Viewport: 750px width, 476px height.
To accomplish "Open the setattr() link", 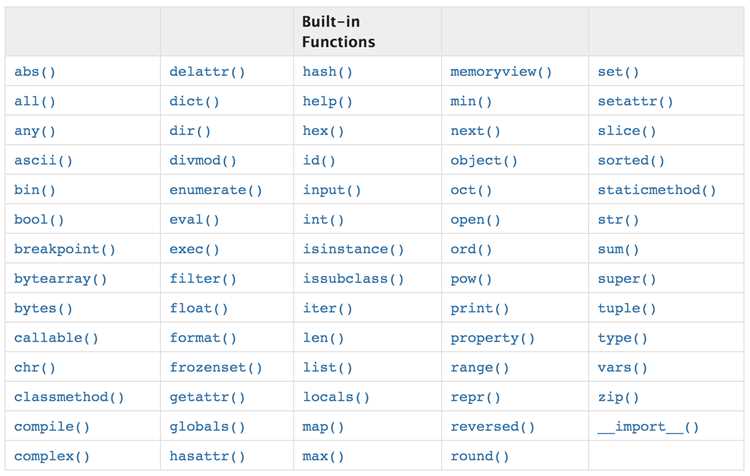I will click(635, 101).
